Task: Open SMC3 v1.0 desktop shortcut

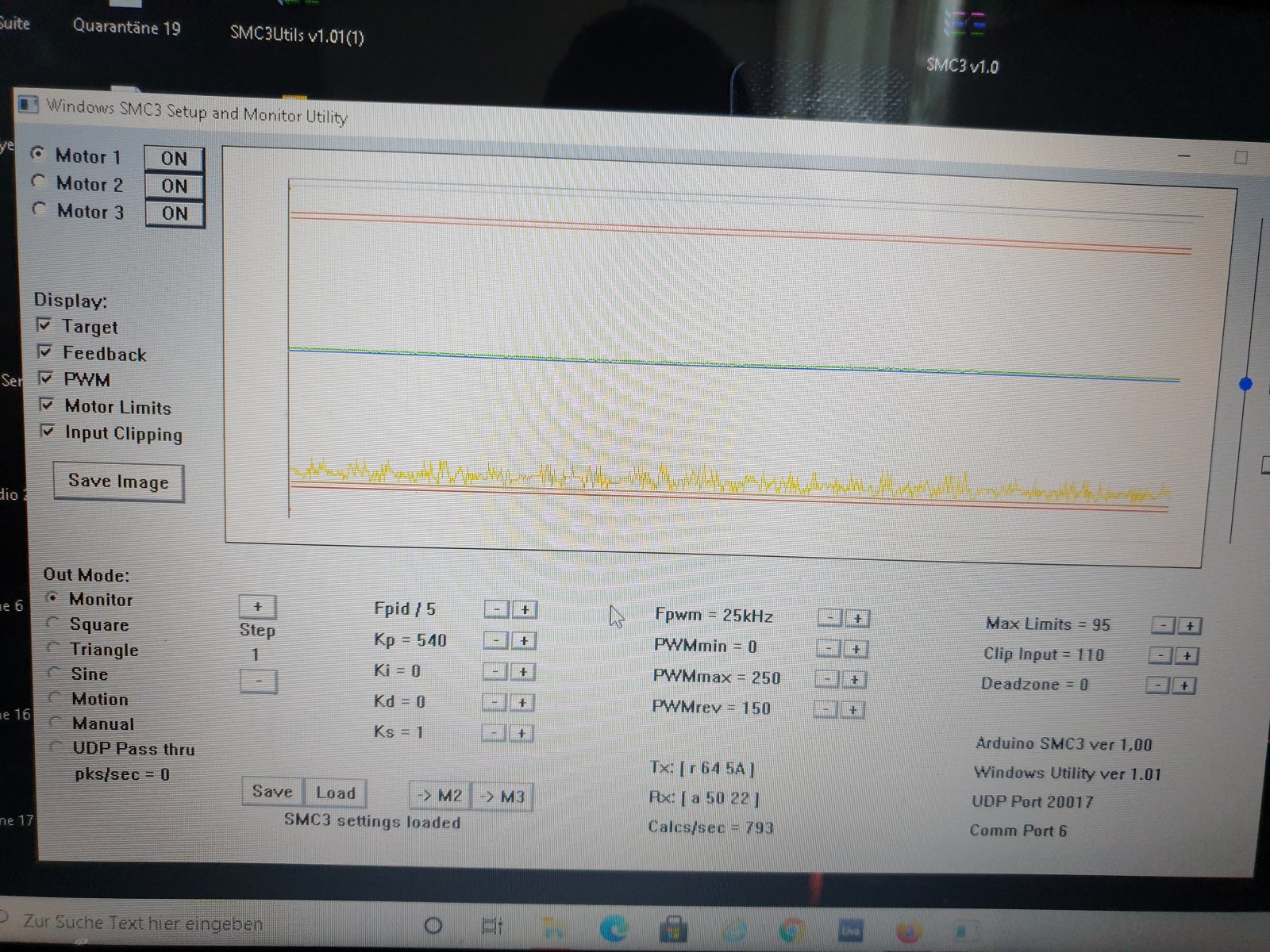Action: (963, 43)
